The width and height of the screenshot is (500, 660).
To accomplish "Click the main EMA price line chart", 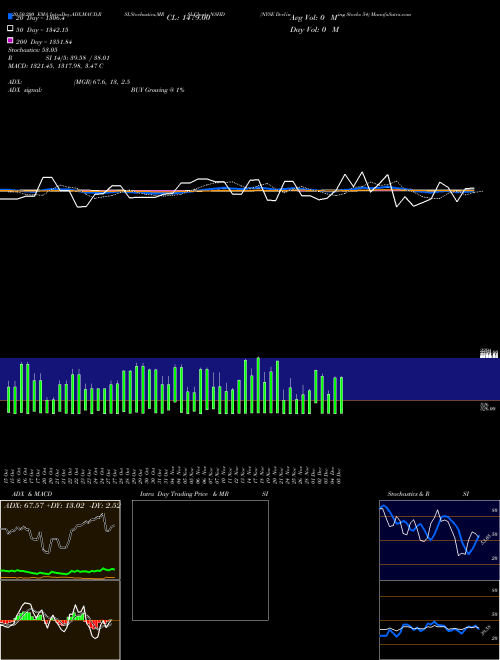I will (x=242, y=190).
